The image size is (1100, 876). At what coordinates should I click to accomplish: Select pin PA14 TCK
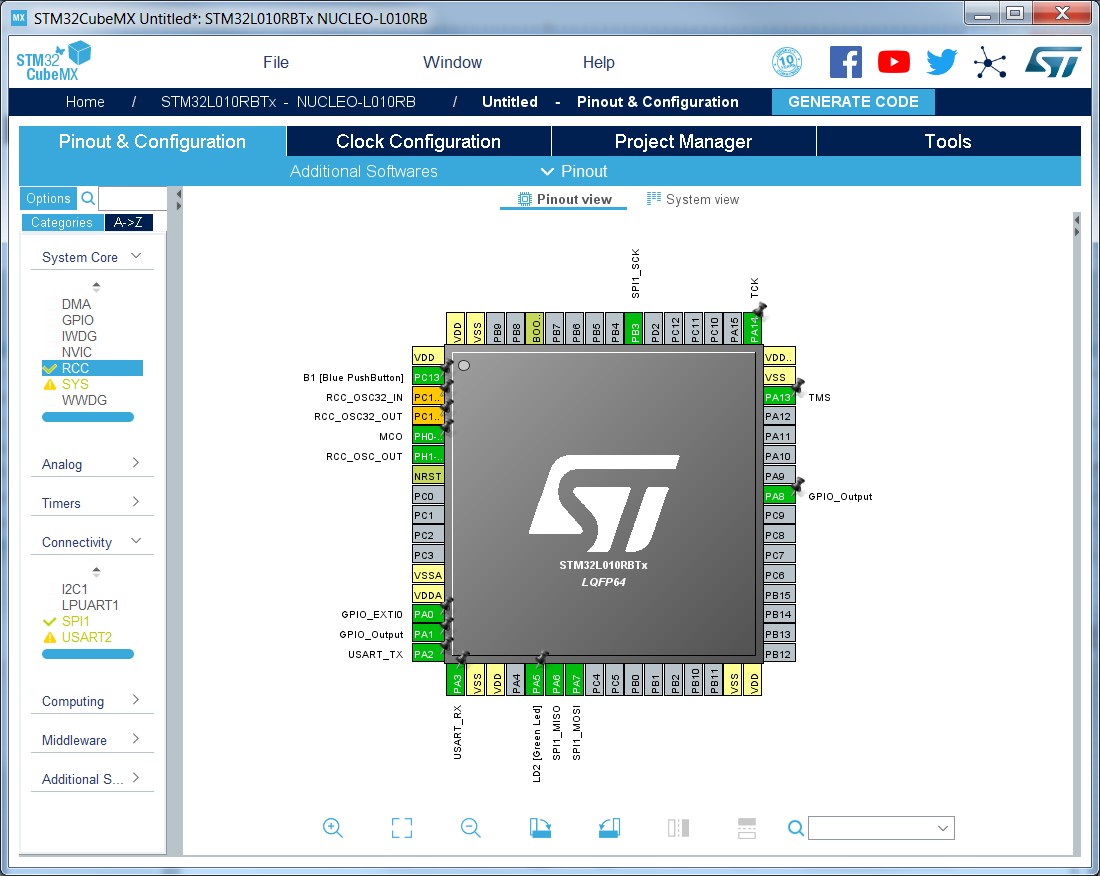tap(753, 328)
